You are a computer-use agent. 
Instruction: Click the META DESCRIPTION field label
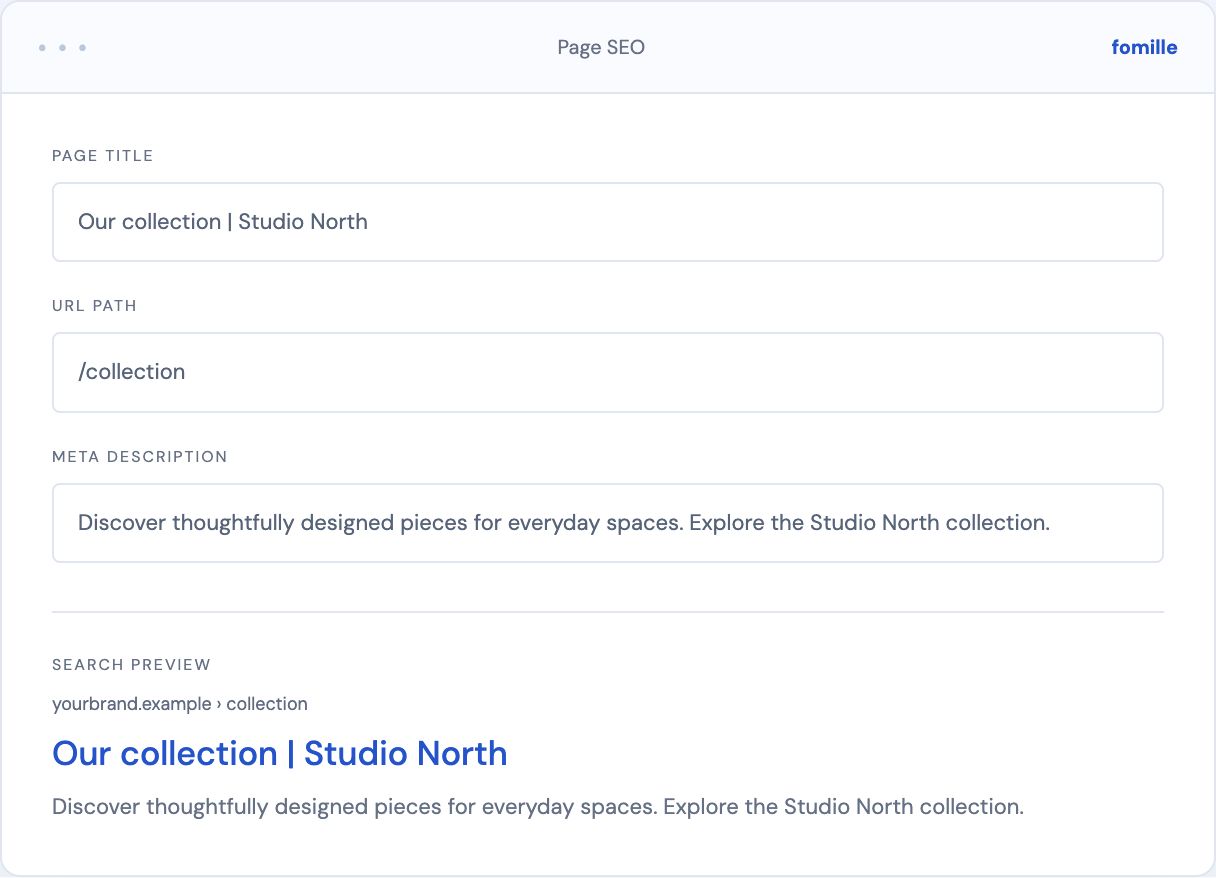point(140,457)
